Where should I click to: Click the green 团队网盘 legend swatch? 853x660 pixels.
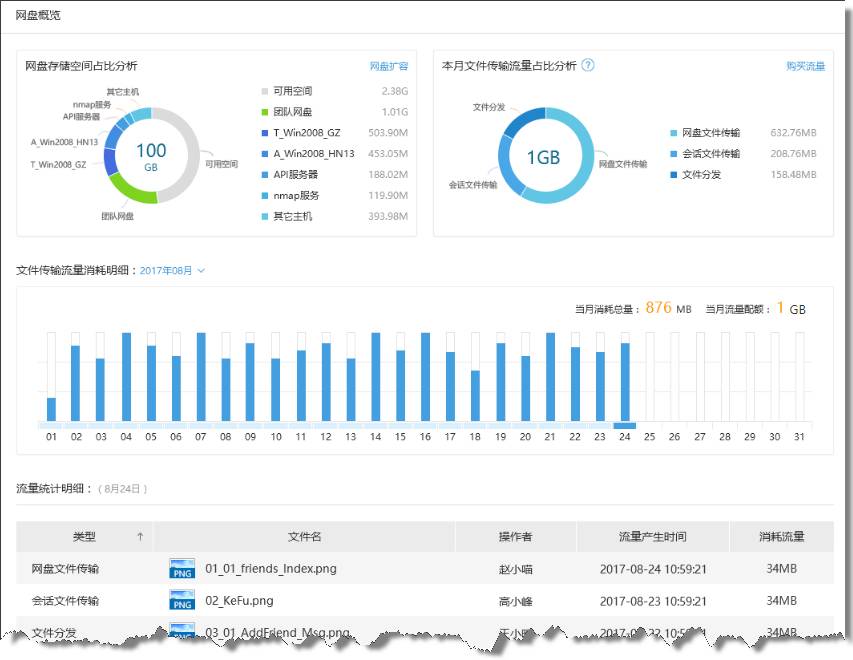265,112
